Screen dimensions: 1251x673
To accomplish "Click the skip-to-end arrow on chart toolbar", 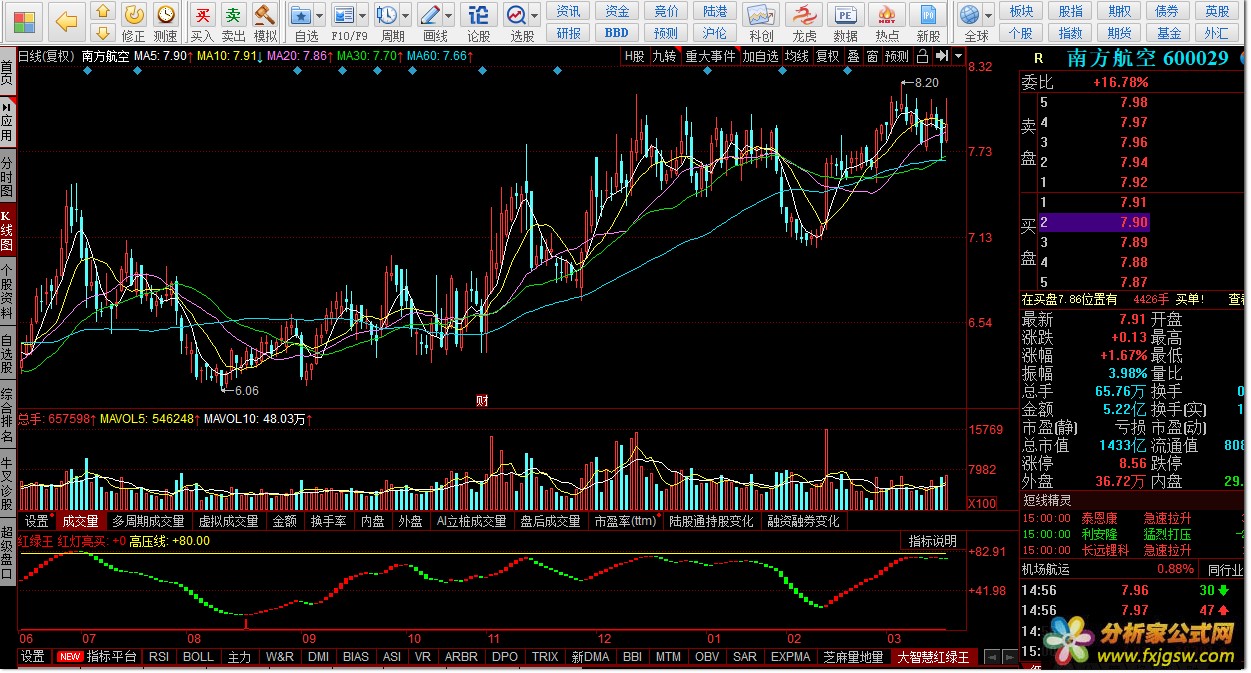I will (940, 57).
